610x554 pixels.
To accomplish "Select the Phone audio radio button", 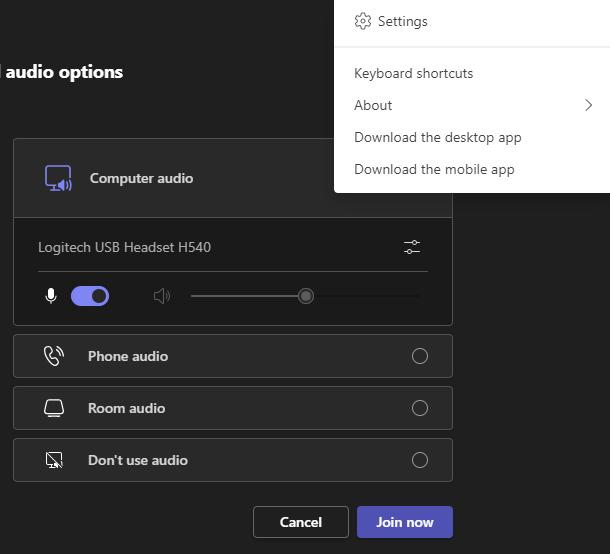I will click(x=420, y=356).
